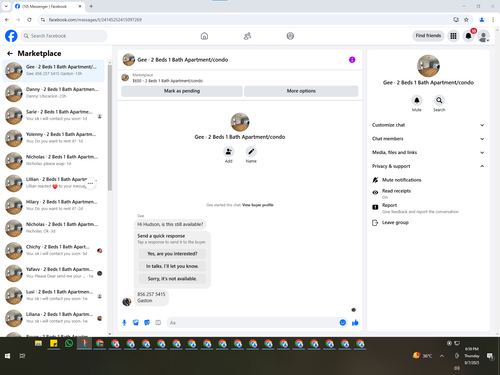Open the emoji picker in message box
This screenshot has height=375, width=500.
point(343,322)
